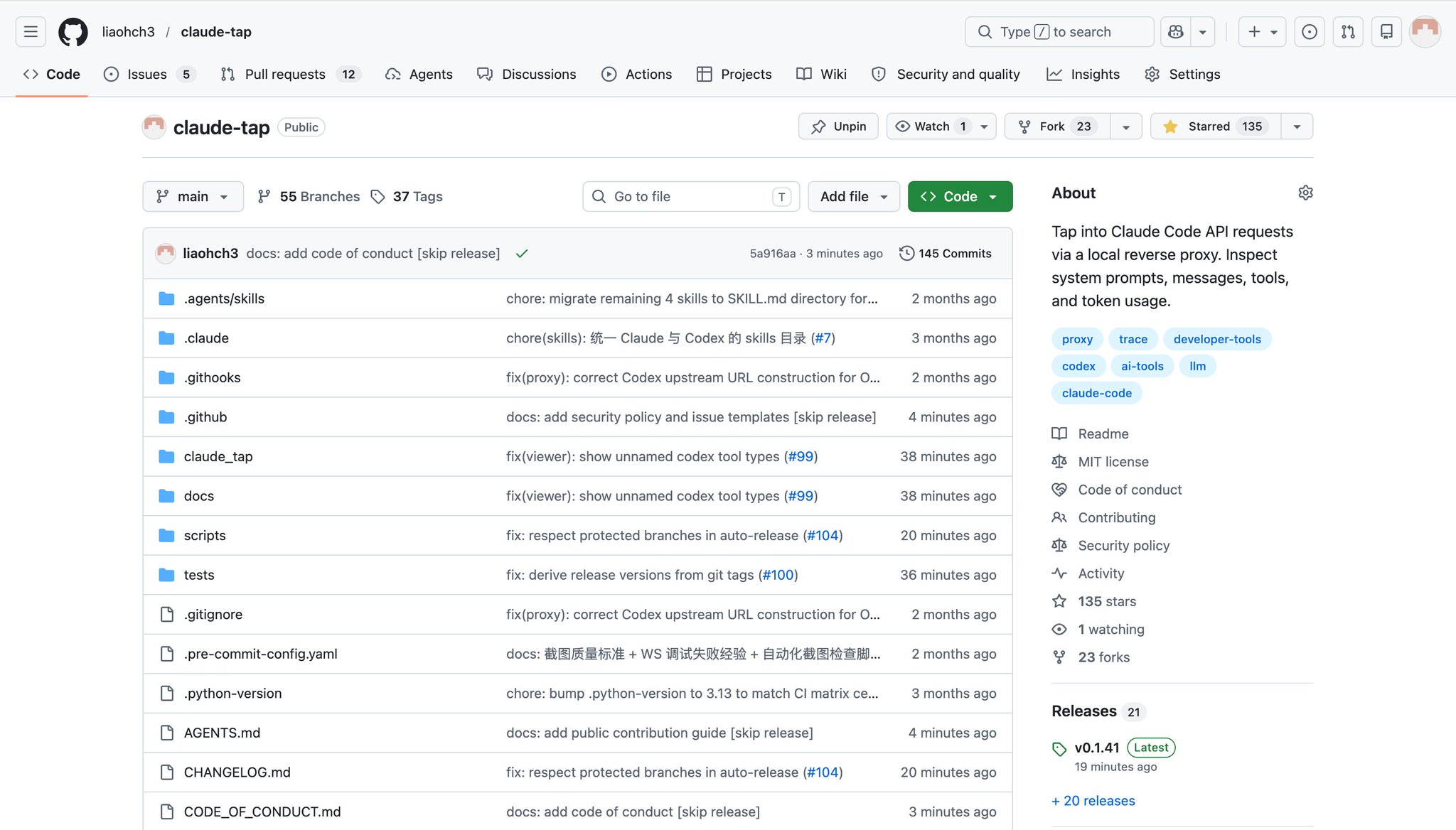
Task: Open the hamburger navigation menu
Action: (31, 32)
